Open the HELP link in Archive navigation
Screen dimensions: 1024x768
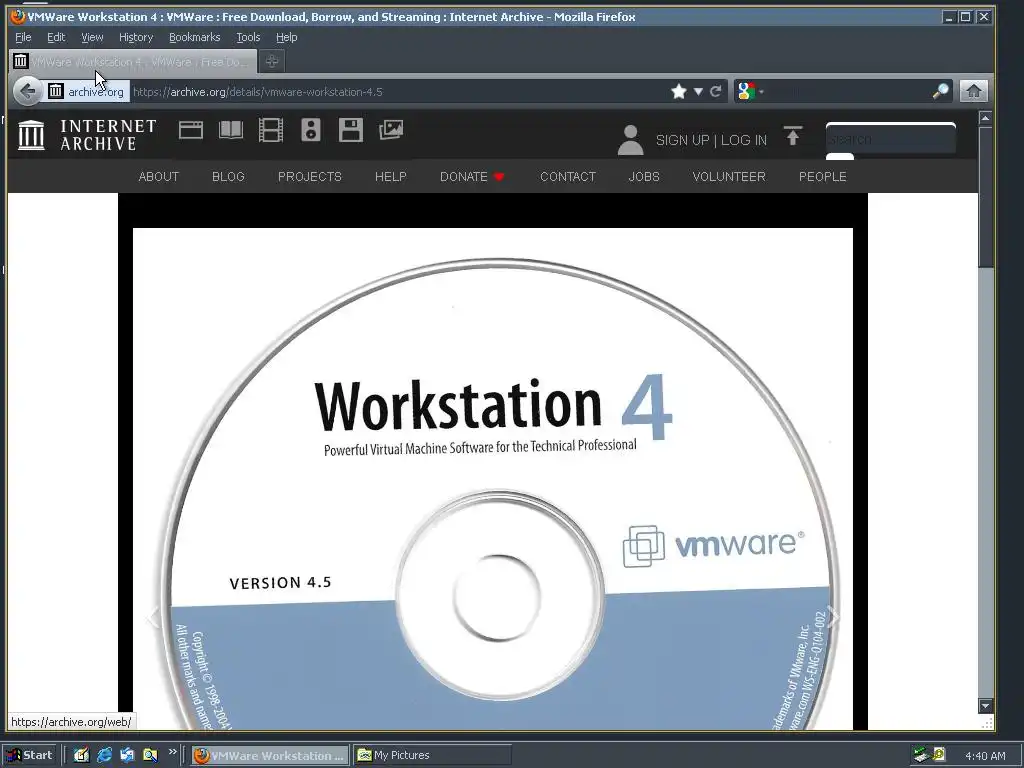pos(391,177)
